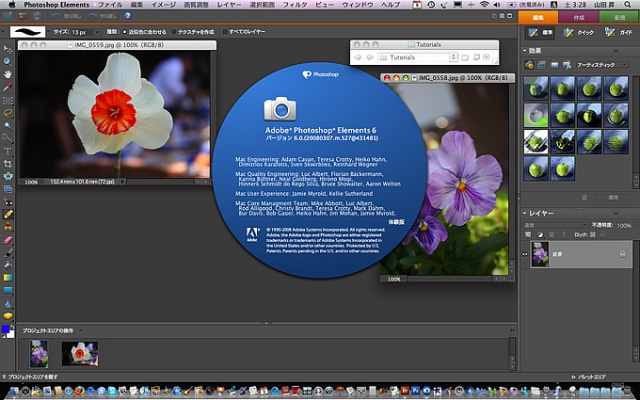Select the Horizontal Type tool
Viewport: 640px width, 400px height.
pos(8,151)
